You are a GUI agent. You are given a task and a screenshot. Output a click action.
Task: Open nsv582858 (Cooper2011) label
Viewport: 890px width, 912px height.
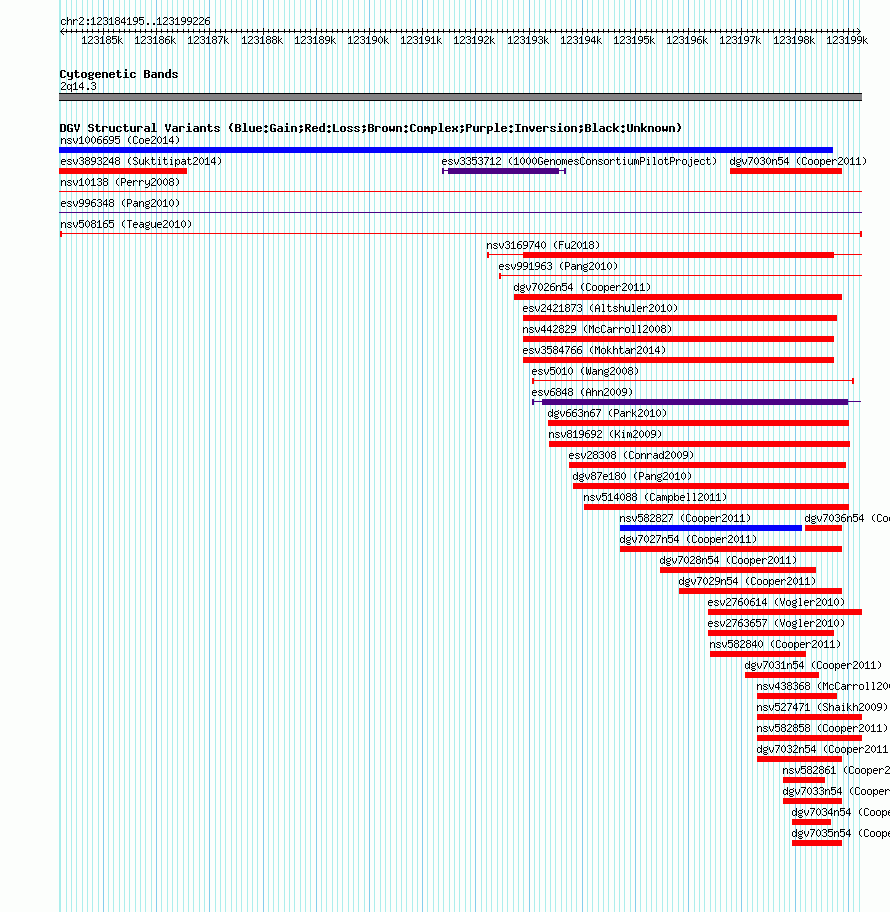click(x=823, y=726)
